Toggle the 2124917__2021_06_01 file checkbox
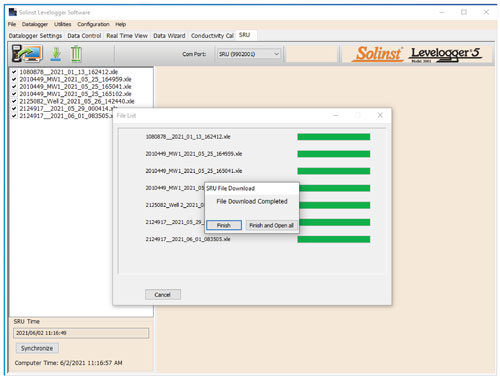 14,116
